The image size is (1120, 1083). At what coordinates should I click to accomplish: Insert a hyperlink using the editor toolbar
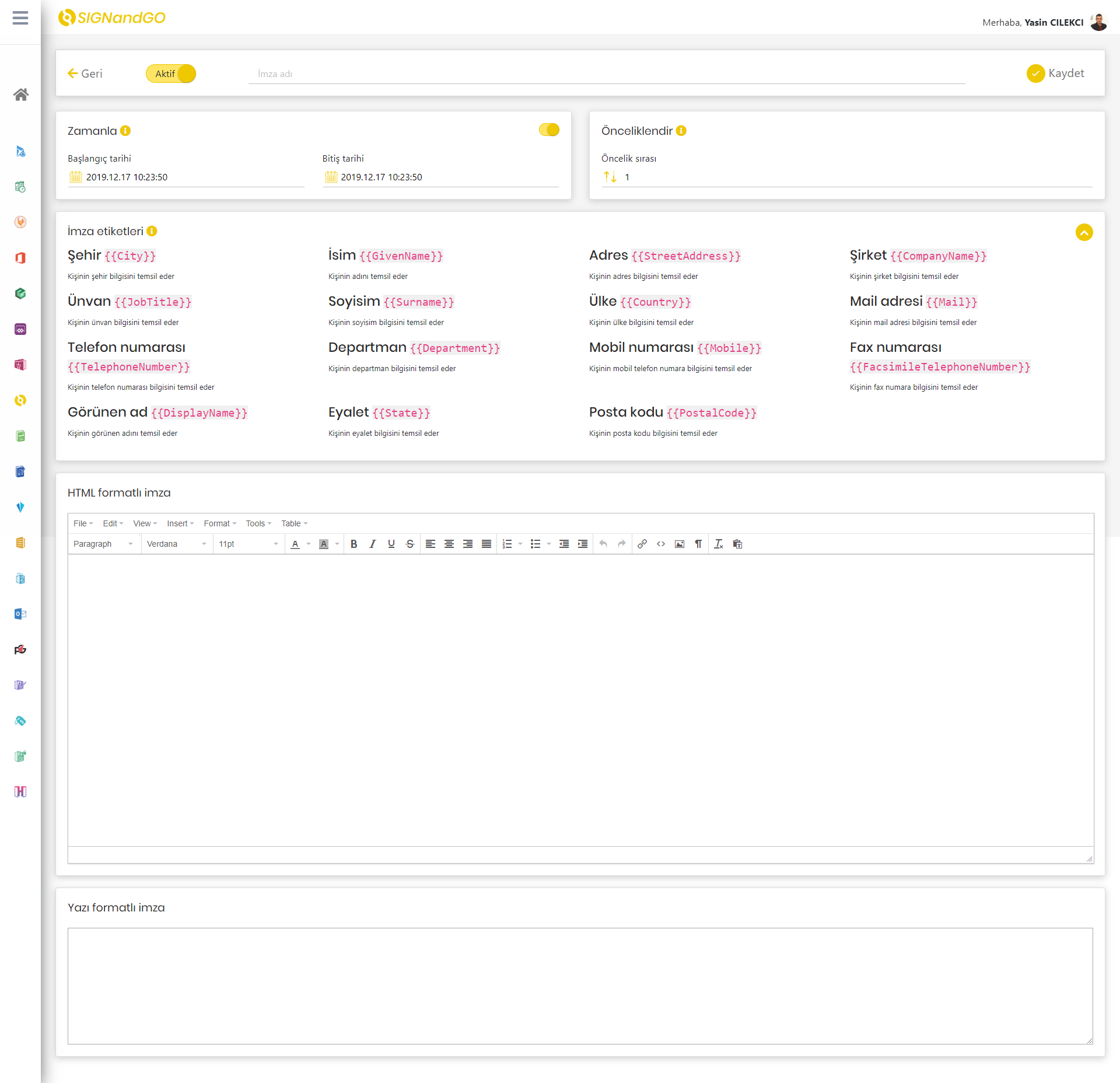[x=642, y=543]
